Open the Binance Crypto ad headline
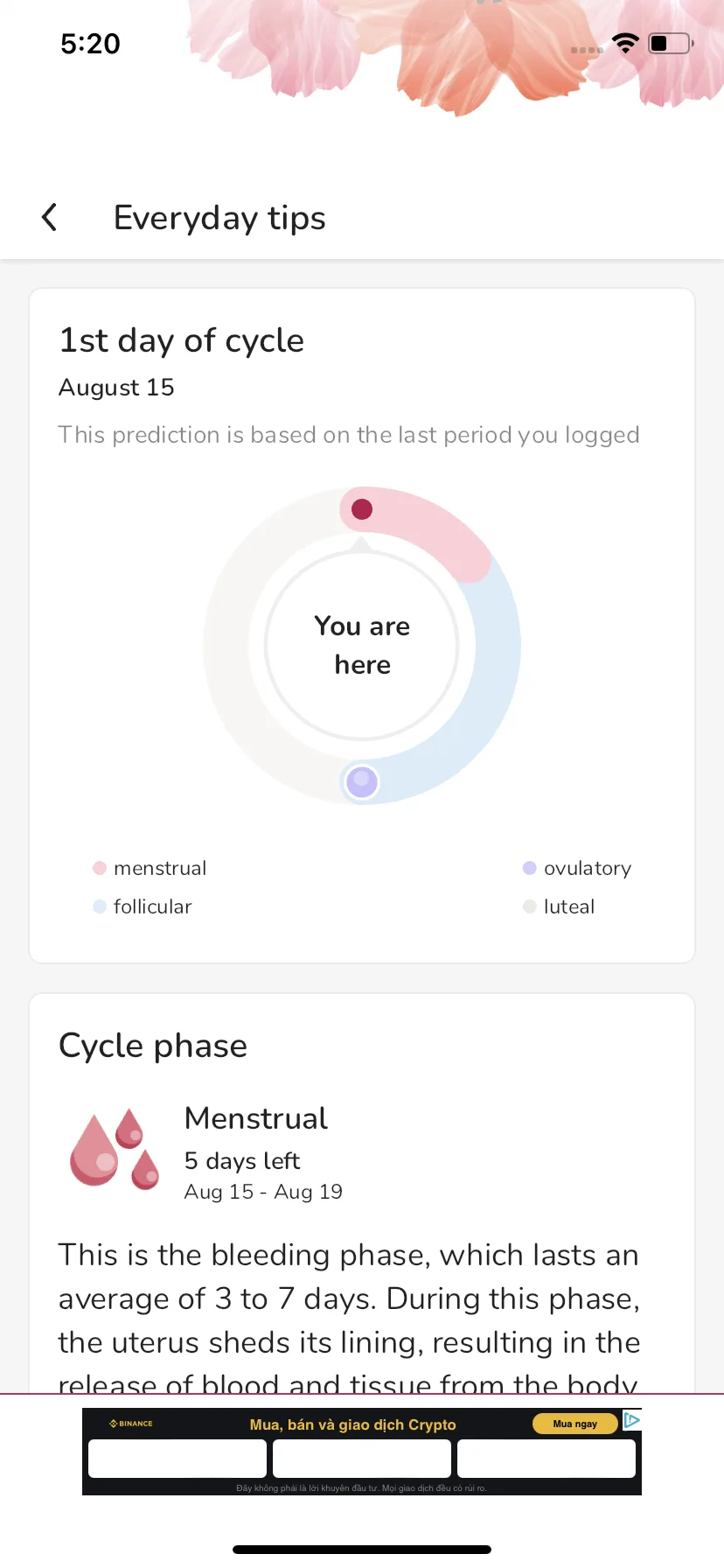724x1568 pixels. pyautogui.click(x=352, y=1424)
